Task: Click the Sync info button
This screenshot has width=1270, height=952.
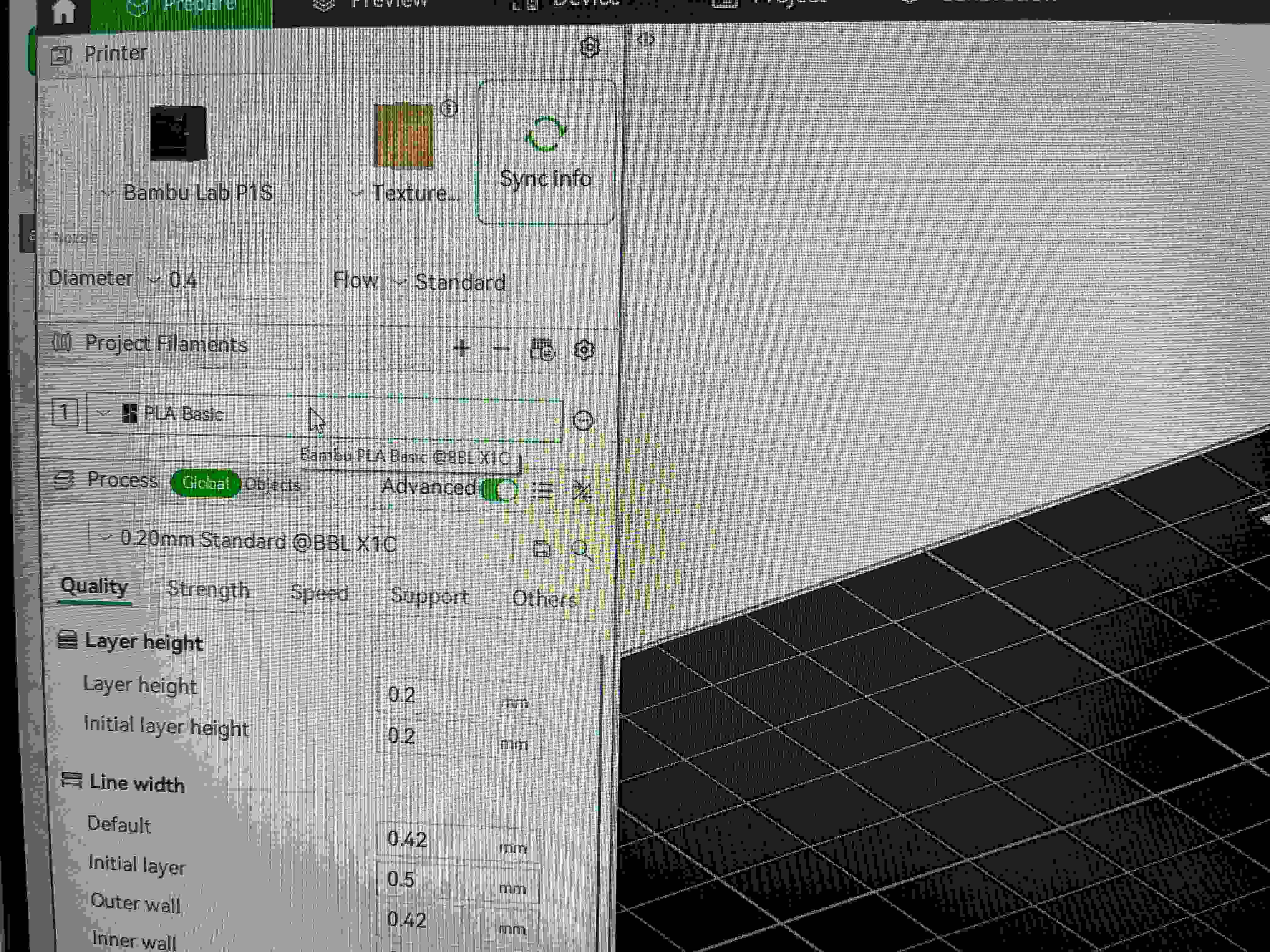Action: click(545, 155)
